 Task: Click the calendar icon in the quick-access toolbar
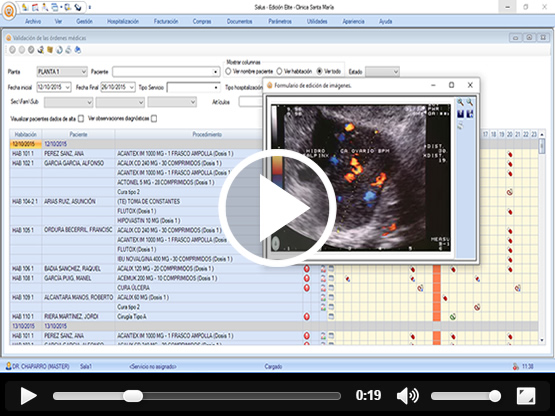(x=35, y=7)
